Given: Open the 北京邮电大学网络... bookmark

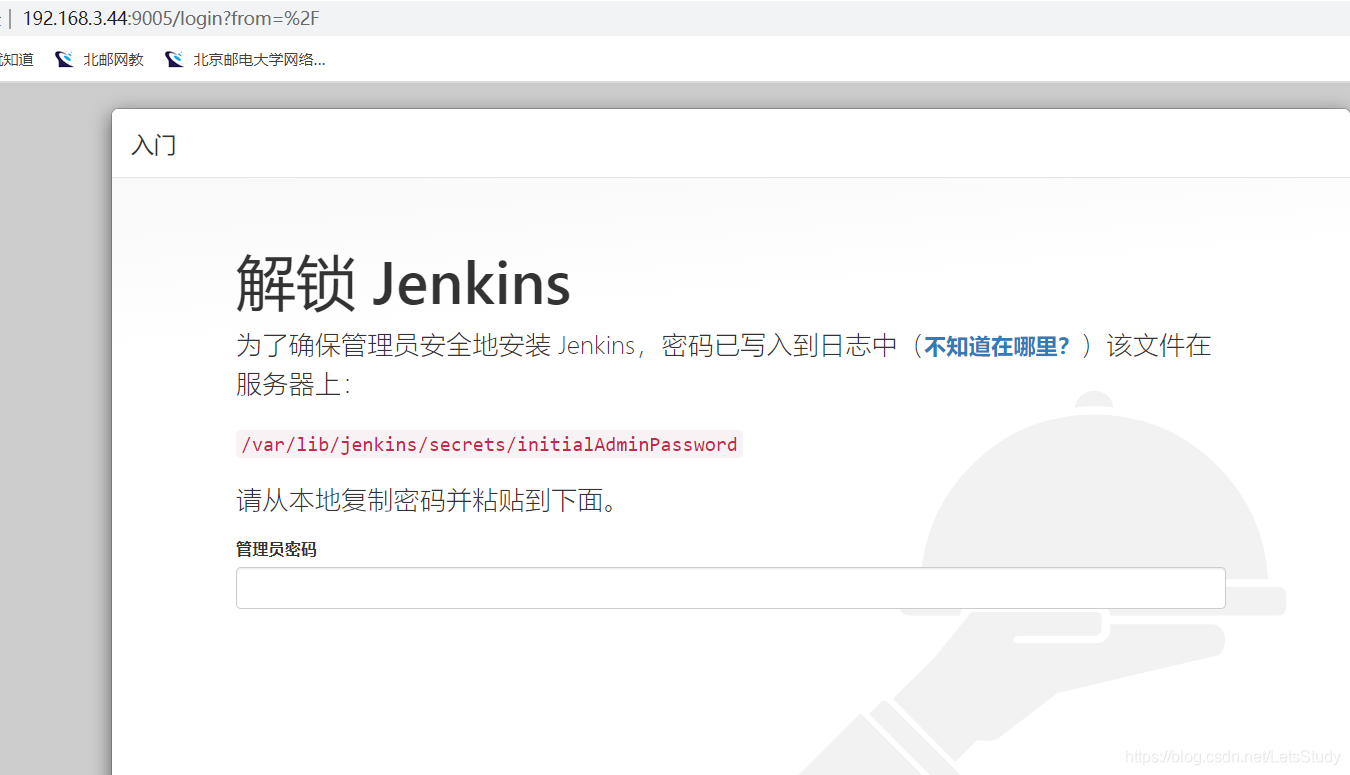Looking at the screenshot, I should tap(246, 60).
